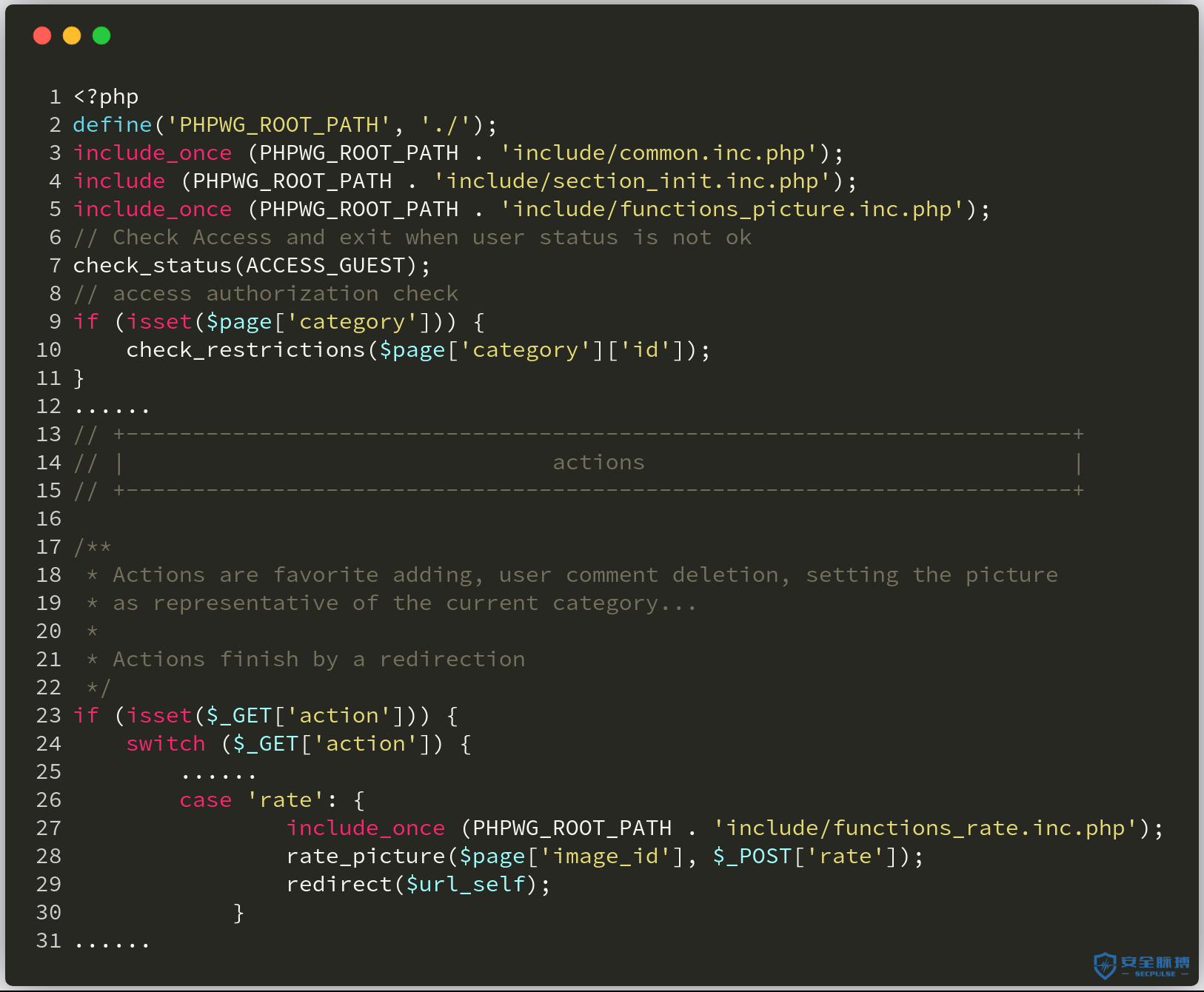The height and width of the screenshot is (992, 1204).
Task: Click 'define' keyword on line 2
Action: click(x=113, y=124)
